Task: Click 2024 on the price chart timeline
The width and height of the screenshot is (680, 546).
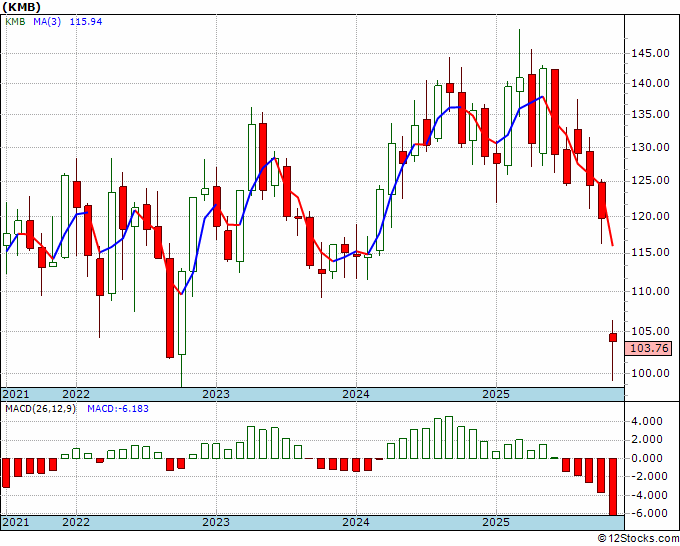Action: (356, 394)
